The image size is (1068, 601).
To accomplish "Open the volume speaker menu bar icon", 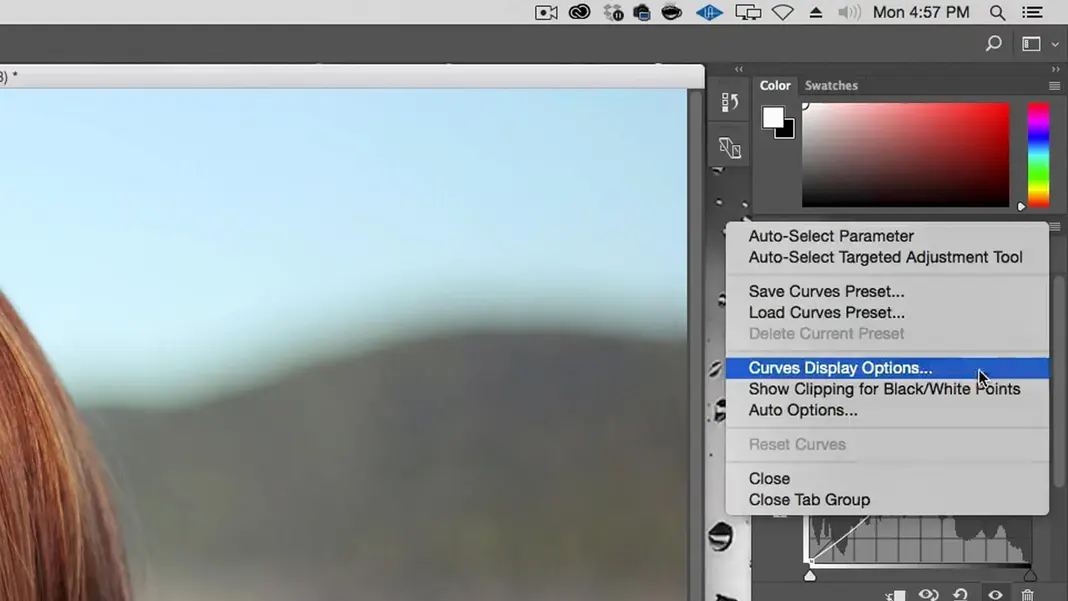I will point(849,12).
